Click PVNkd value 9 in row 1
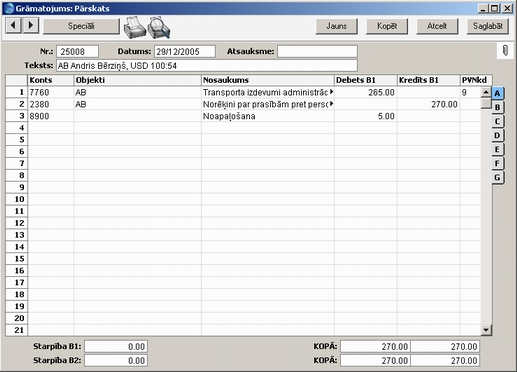This screenshot has height=372, width=517. tap(470, 92)
